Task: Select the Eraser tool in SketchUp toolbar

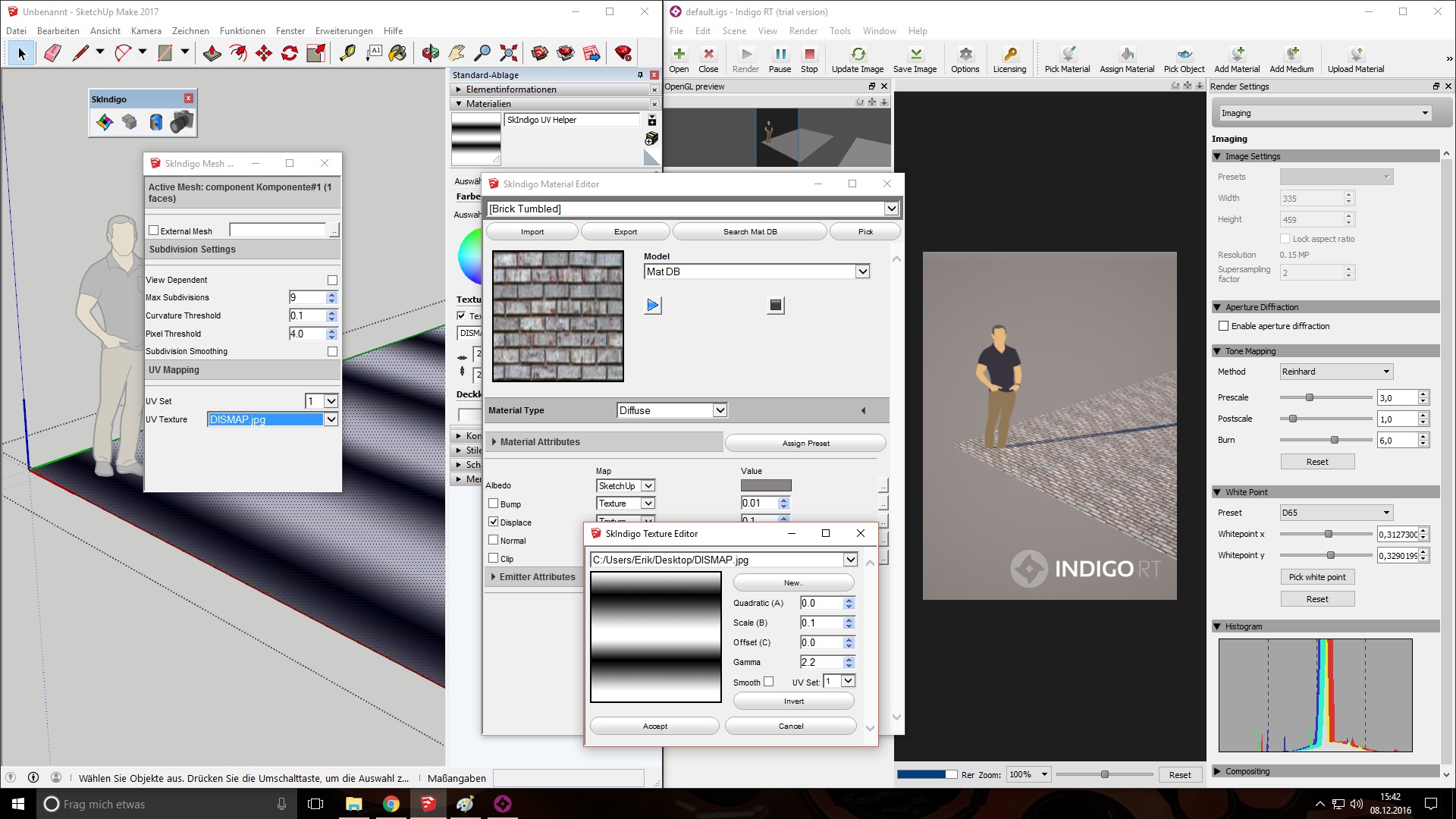Action: pos(52,53)
